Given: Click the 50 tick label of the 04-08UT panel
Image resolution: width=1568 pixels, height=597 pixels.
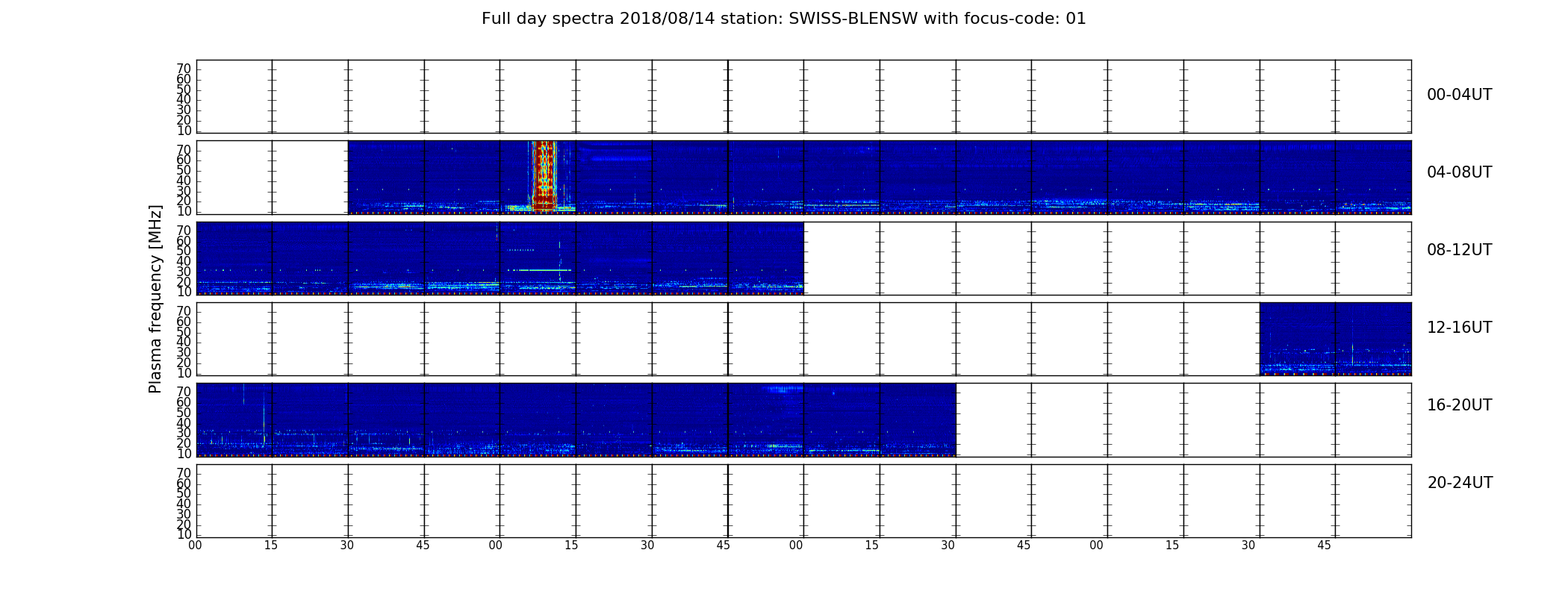Looking at the screenshot, I should [x=184, y=170].
